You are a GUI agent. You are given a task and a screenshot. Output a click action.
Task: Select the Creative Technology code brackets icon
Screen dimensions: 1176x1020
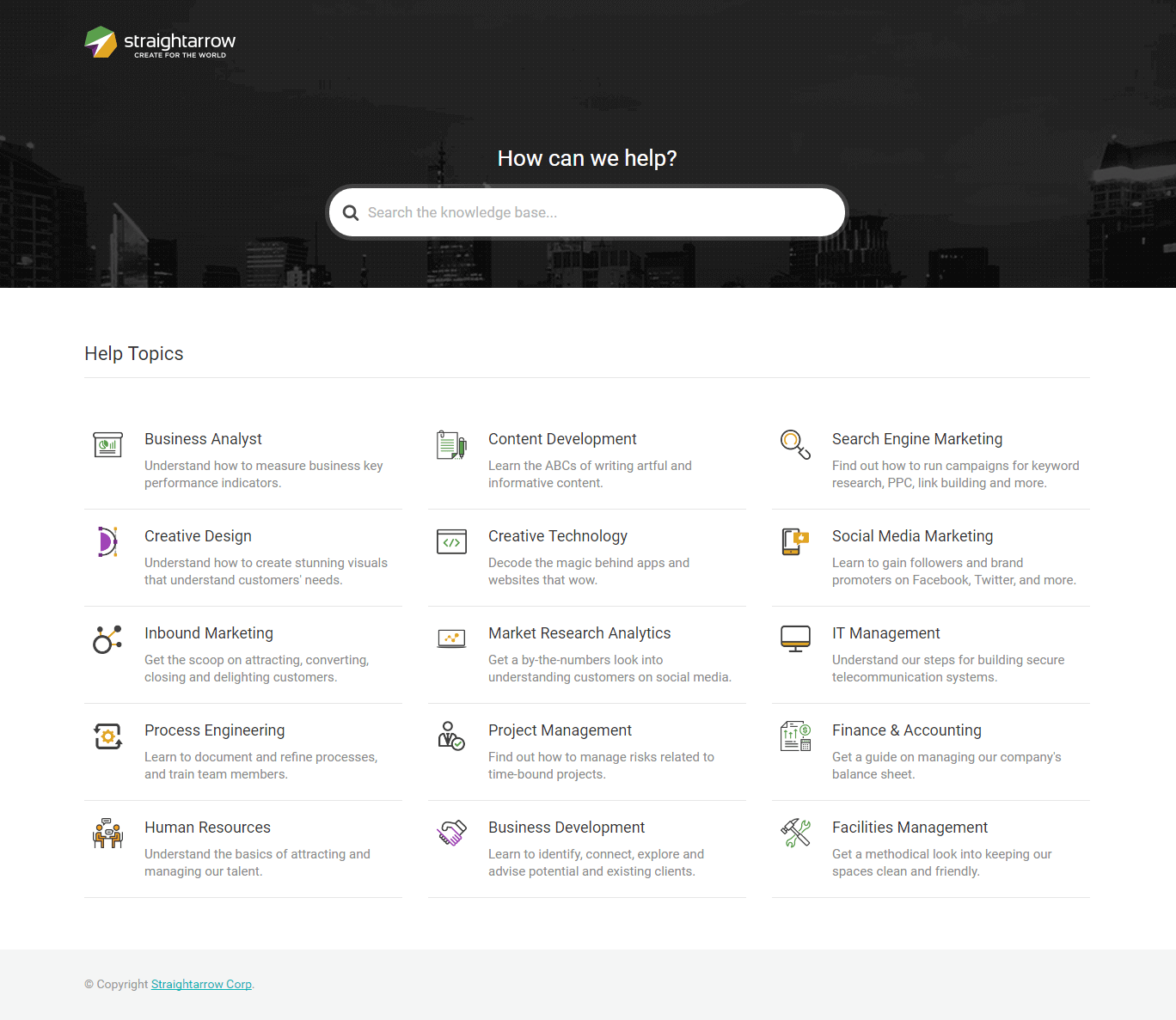click(x=451, y=541)
